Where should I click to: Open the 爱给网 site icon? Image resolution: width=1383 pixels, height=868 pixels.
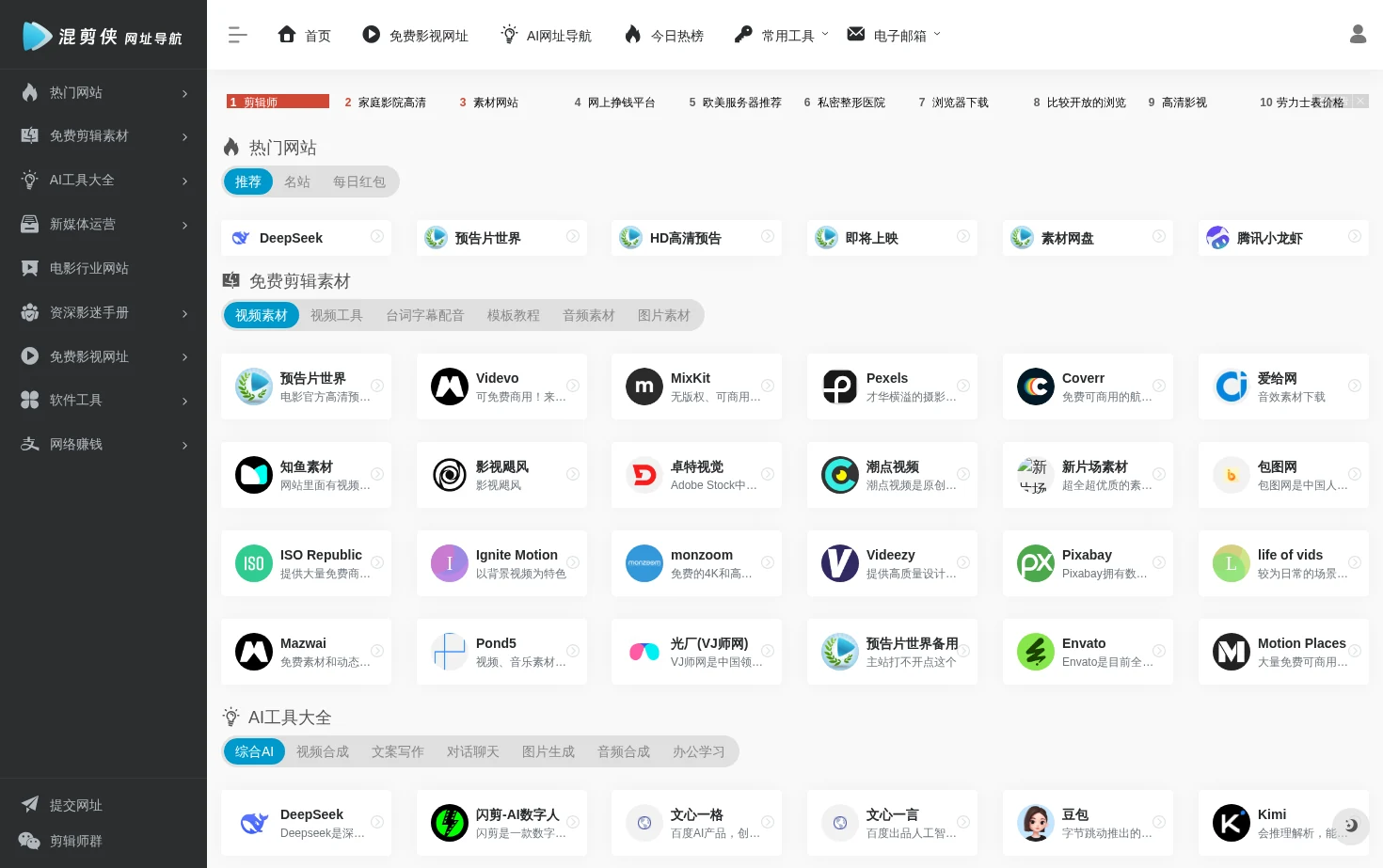[1232, 387]
